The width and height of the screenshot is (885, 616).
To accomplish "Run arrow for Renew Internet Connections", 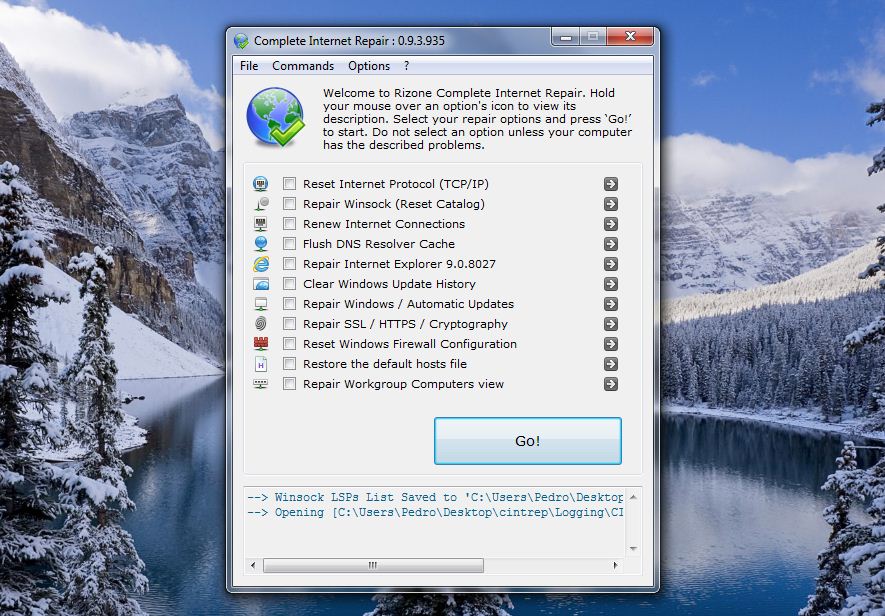I will [611, 224].
